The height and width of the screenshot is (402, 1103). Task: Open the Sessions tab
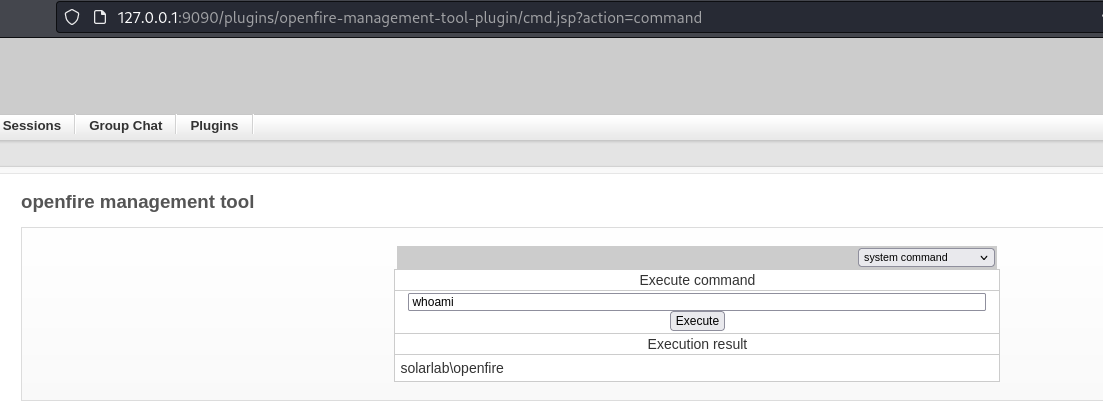(32, 126)
